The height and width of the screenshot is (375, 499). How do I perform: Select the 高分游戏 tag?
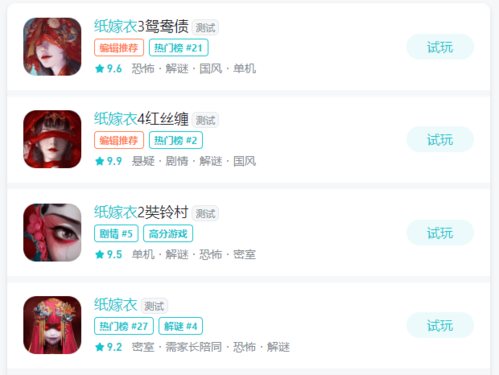[x=168, y=234]
